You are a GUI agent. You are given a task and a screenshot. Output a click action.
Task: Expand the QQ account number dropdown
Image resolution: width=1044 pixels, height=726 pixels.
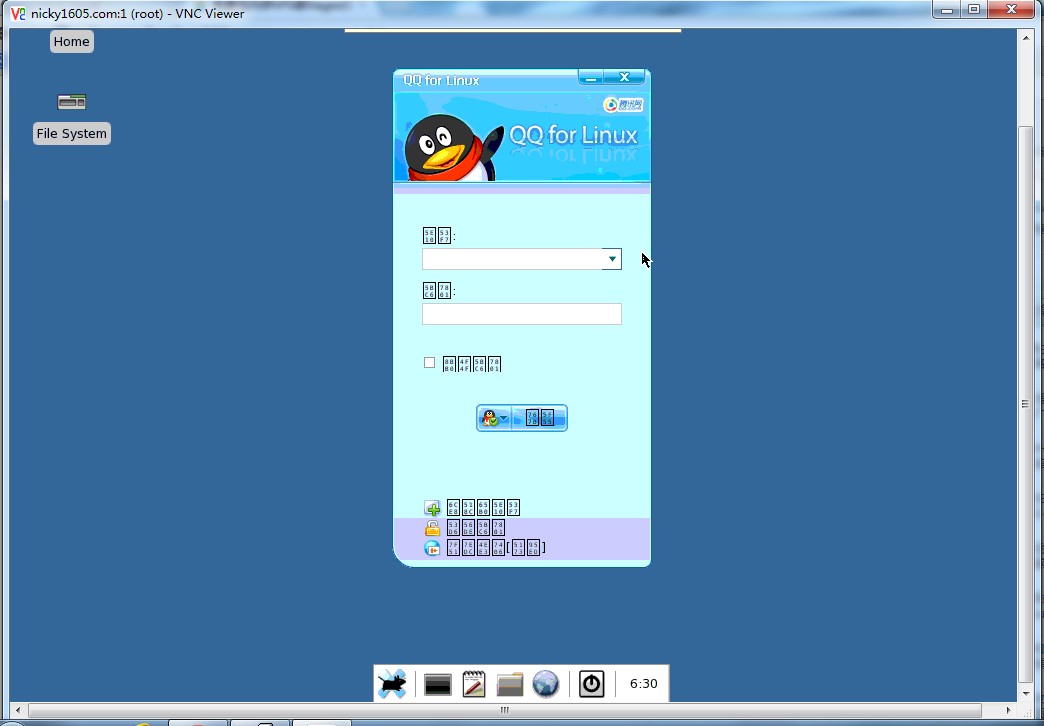[x=611, y=259]
